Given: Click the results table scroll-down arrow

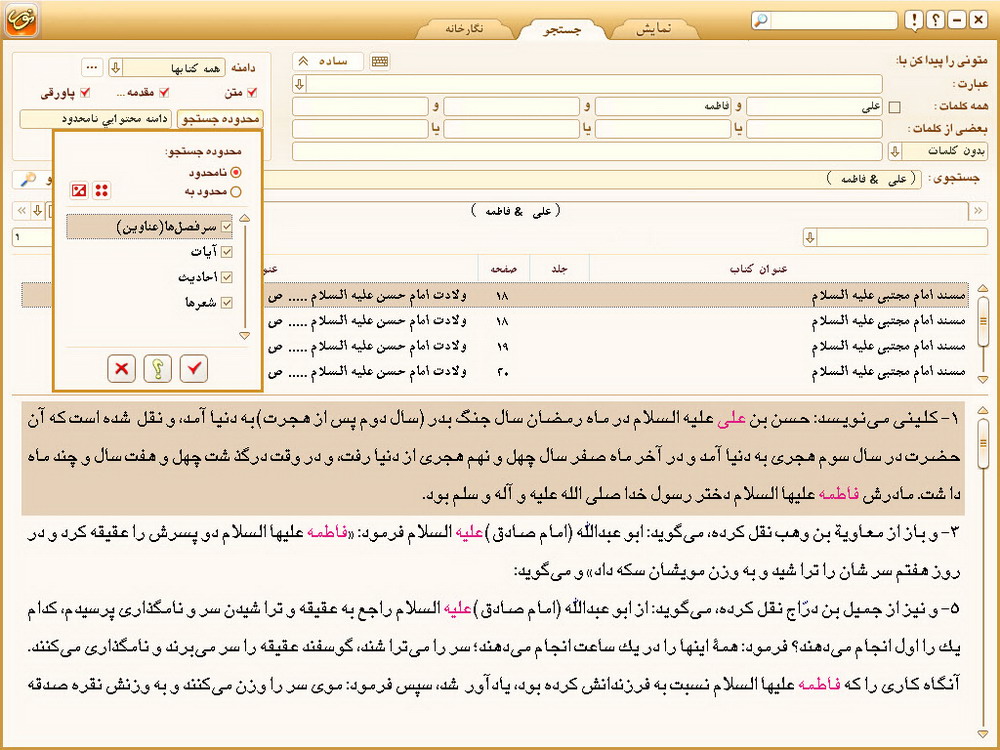Looking at the screenshot, I should pyautogui.click(x=983, y=379).
